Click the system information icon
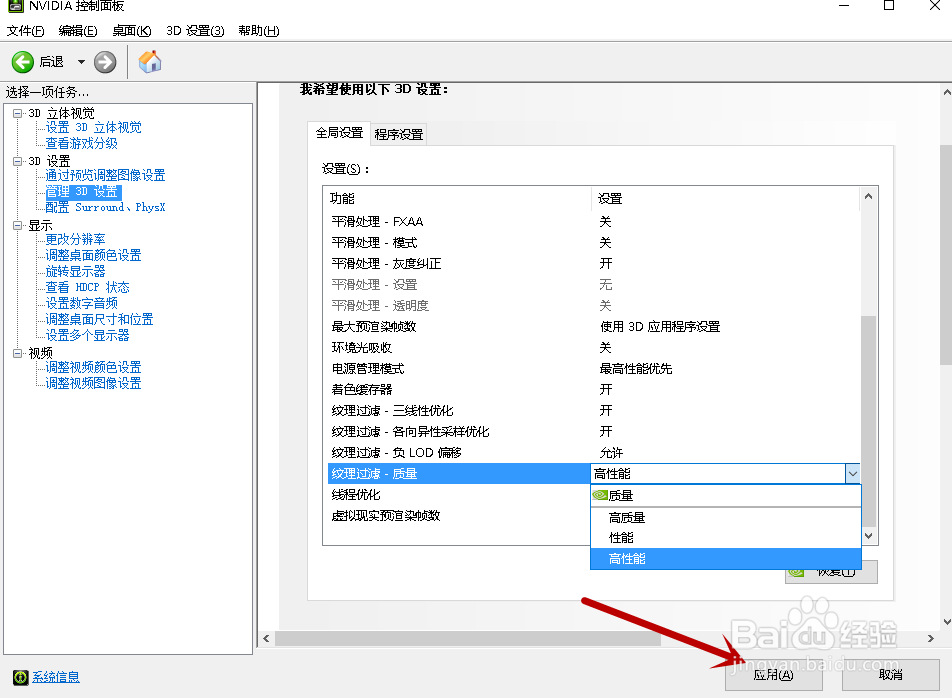The height and width of the screenshot is (698, 952). point(21,677)
